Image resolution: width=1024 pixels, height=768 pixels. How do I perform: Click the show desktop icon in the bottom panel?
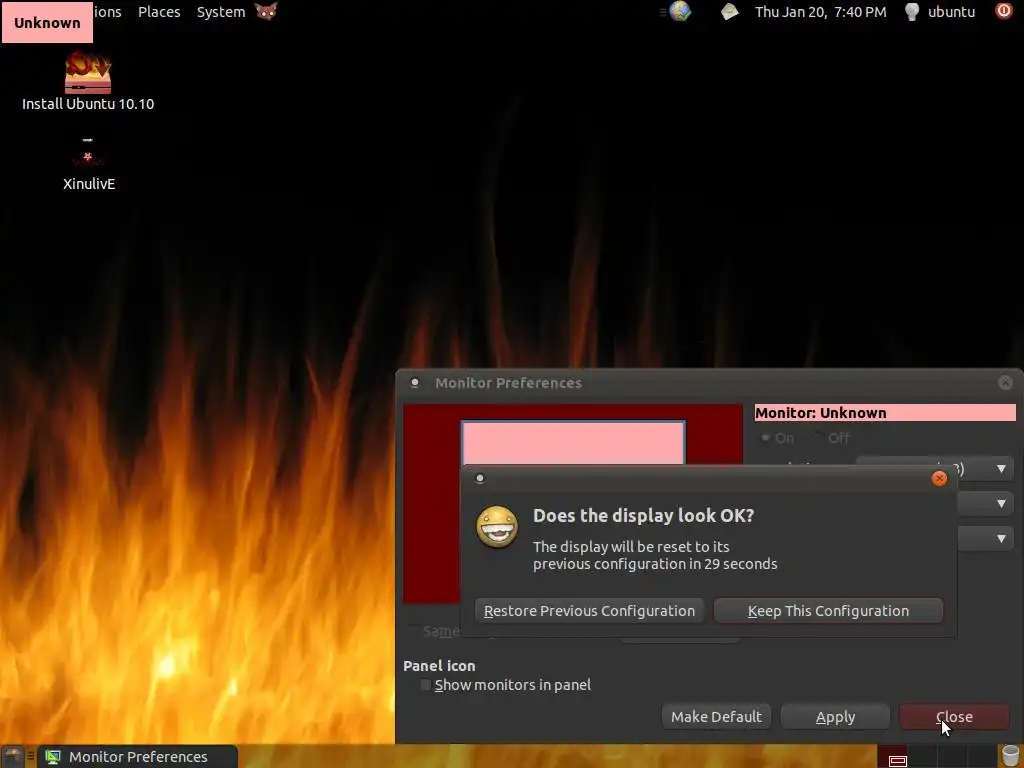coord(12,756)
